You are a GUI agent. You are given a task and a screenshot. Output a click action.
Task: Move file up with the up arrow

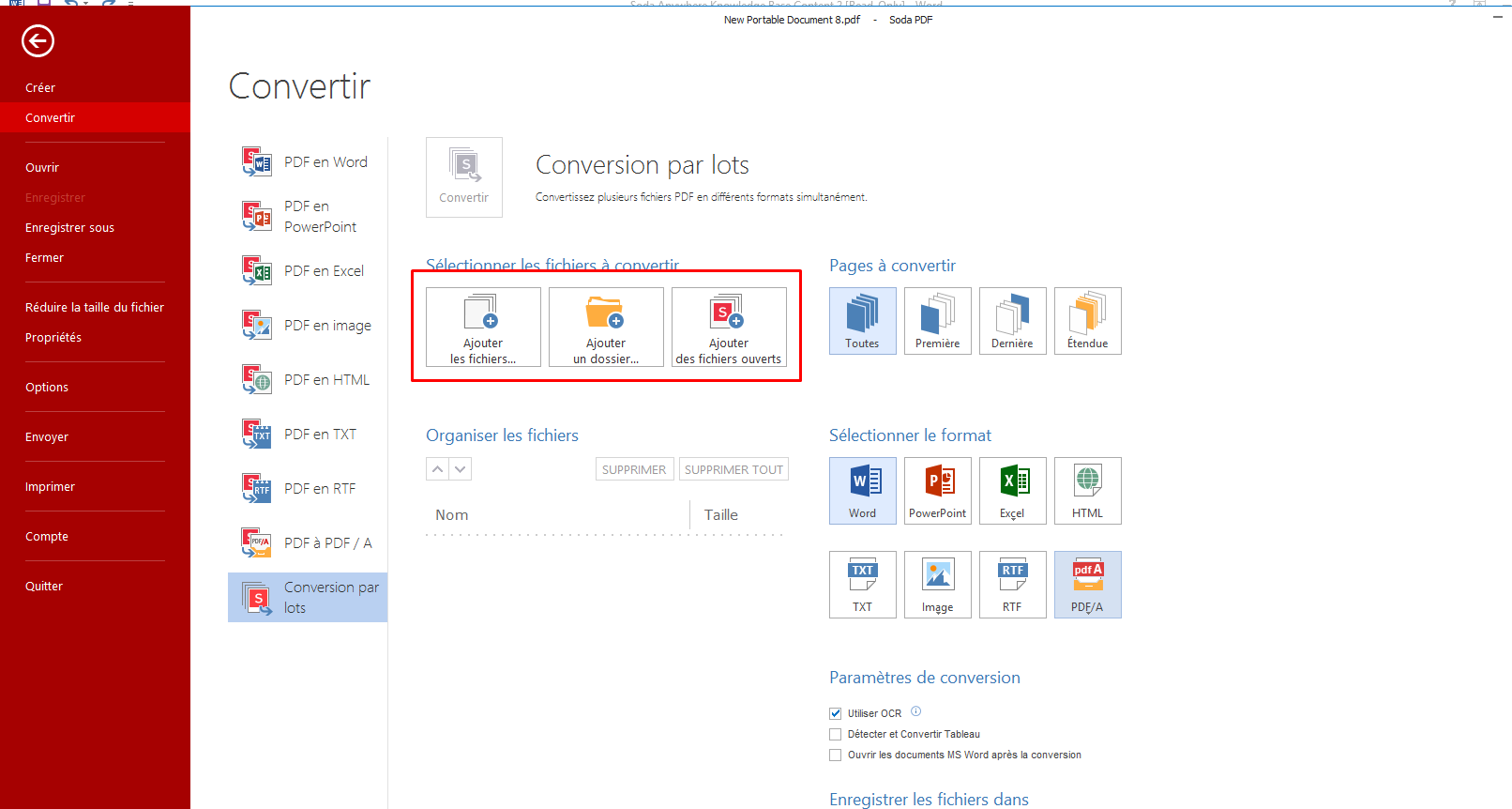pyautogui.click(x=437, y=469)
